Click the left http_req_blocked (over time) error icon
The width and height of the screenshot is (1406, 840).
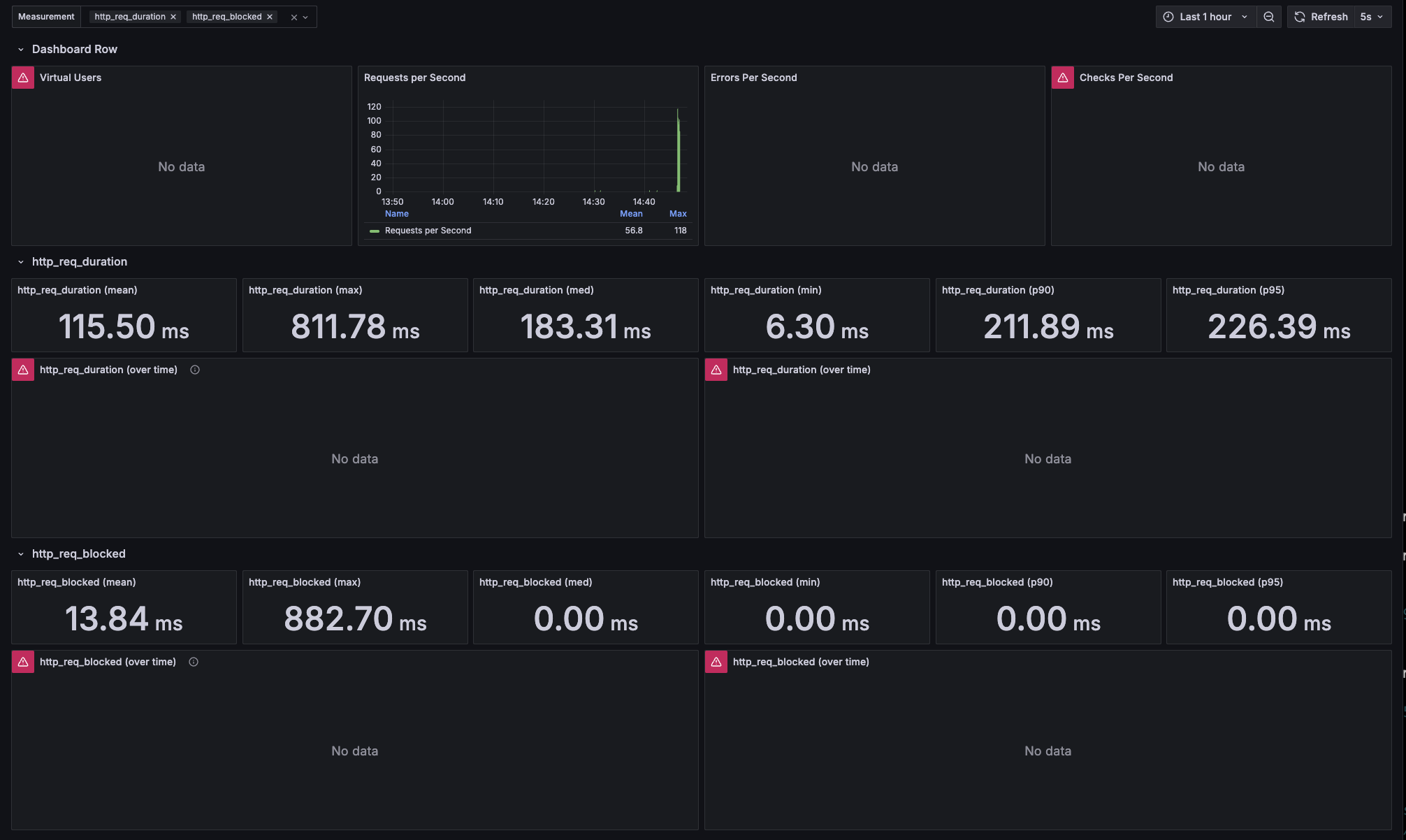(x=23, y=662)
